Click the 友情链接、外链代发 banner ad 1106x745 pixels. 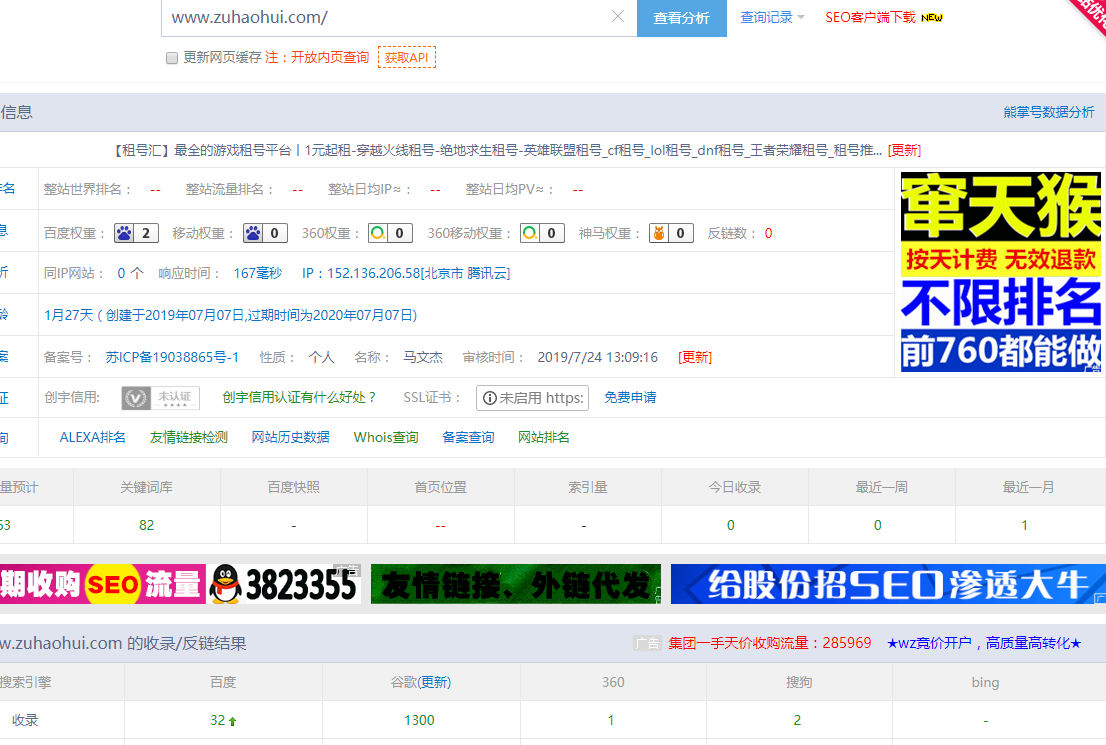point(516,584)
